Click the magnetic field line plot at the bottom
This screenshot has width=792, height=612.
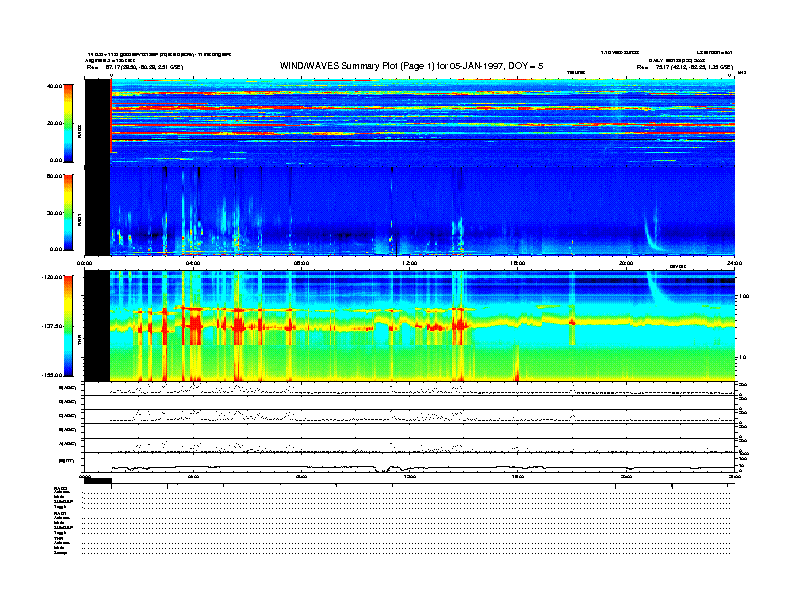pyautogui.click(x=410, y=463)
